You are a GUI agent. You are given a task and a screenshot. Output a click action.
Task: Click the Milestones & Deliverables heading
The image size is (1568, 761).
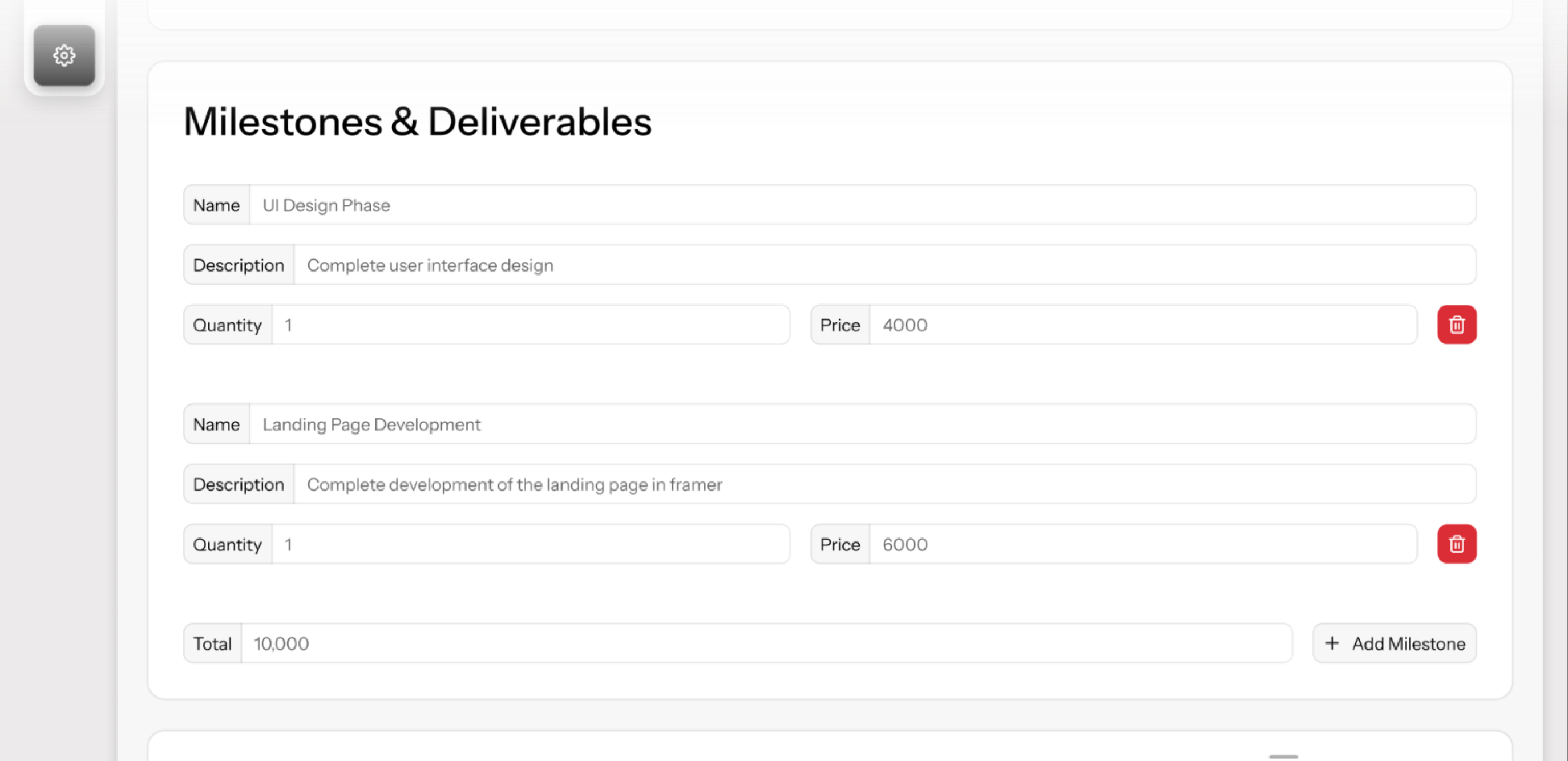tap(418, 122)
